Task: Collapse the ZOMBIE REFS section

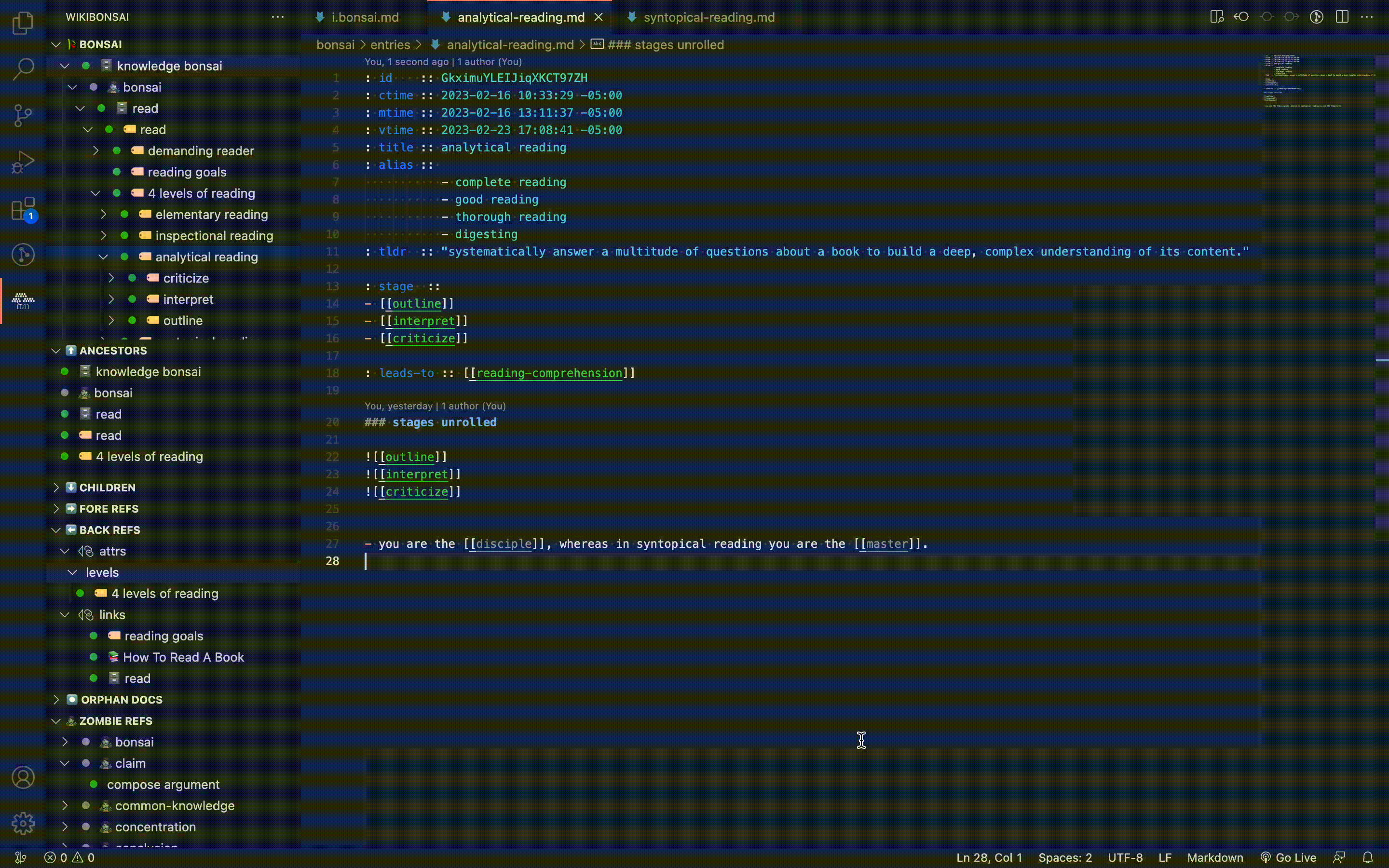Action: (x=172, y=720)
